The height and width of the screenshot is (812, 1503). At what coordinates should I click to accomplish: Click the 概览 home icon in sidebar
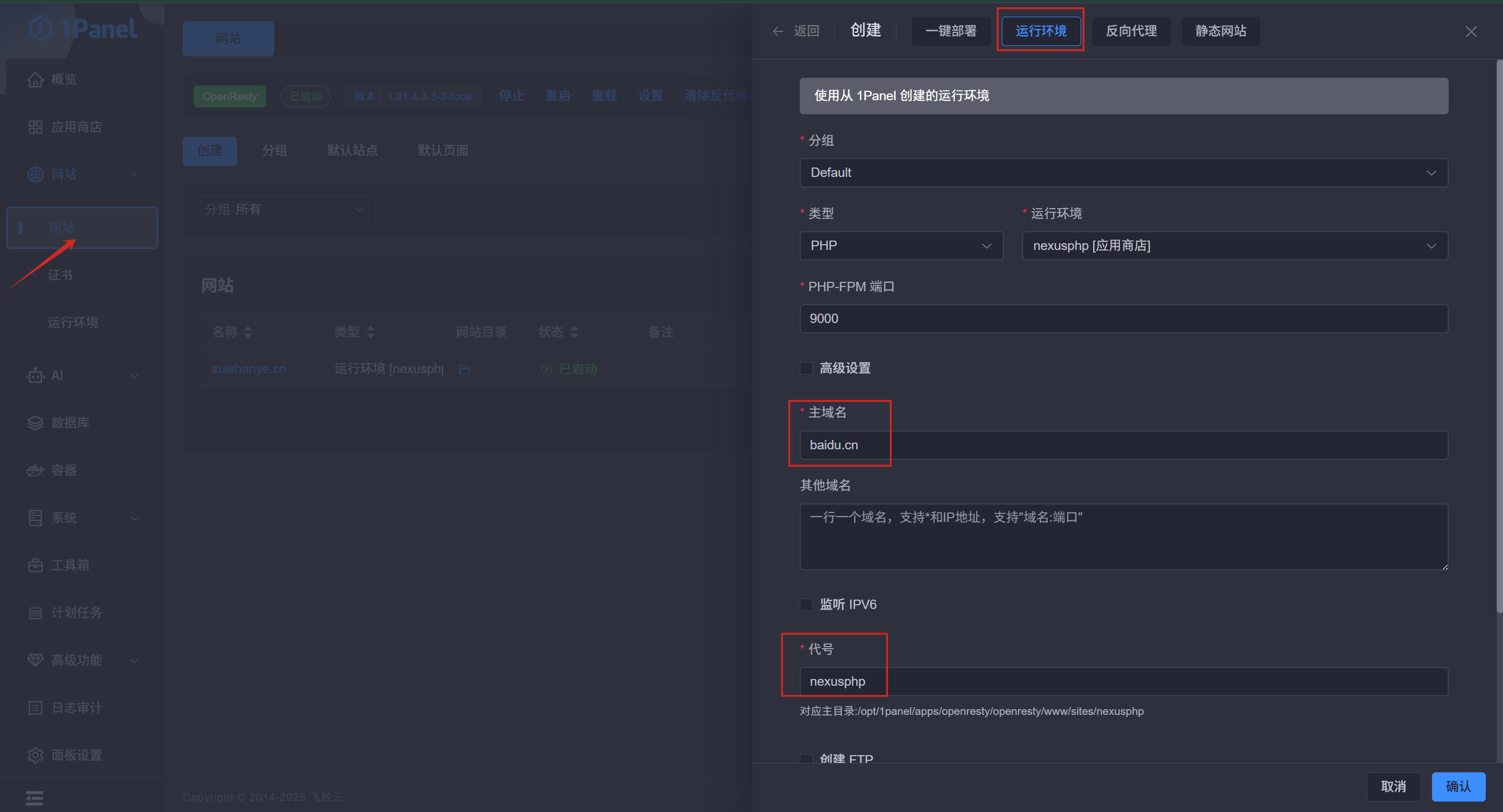point(35,79)
